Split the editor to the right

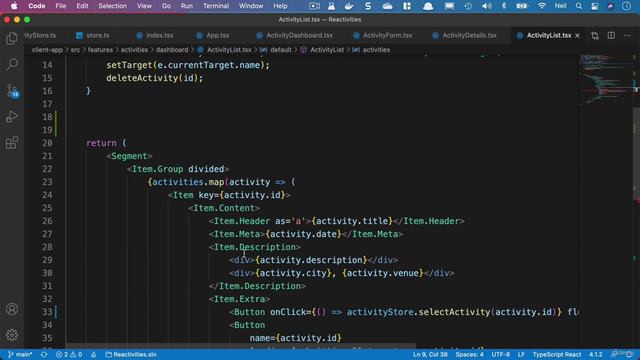[x=611, y=36]
